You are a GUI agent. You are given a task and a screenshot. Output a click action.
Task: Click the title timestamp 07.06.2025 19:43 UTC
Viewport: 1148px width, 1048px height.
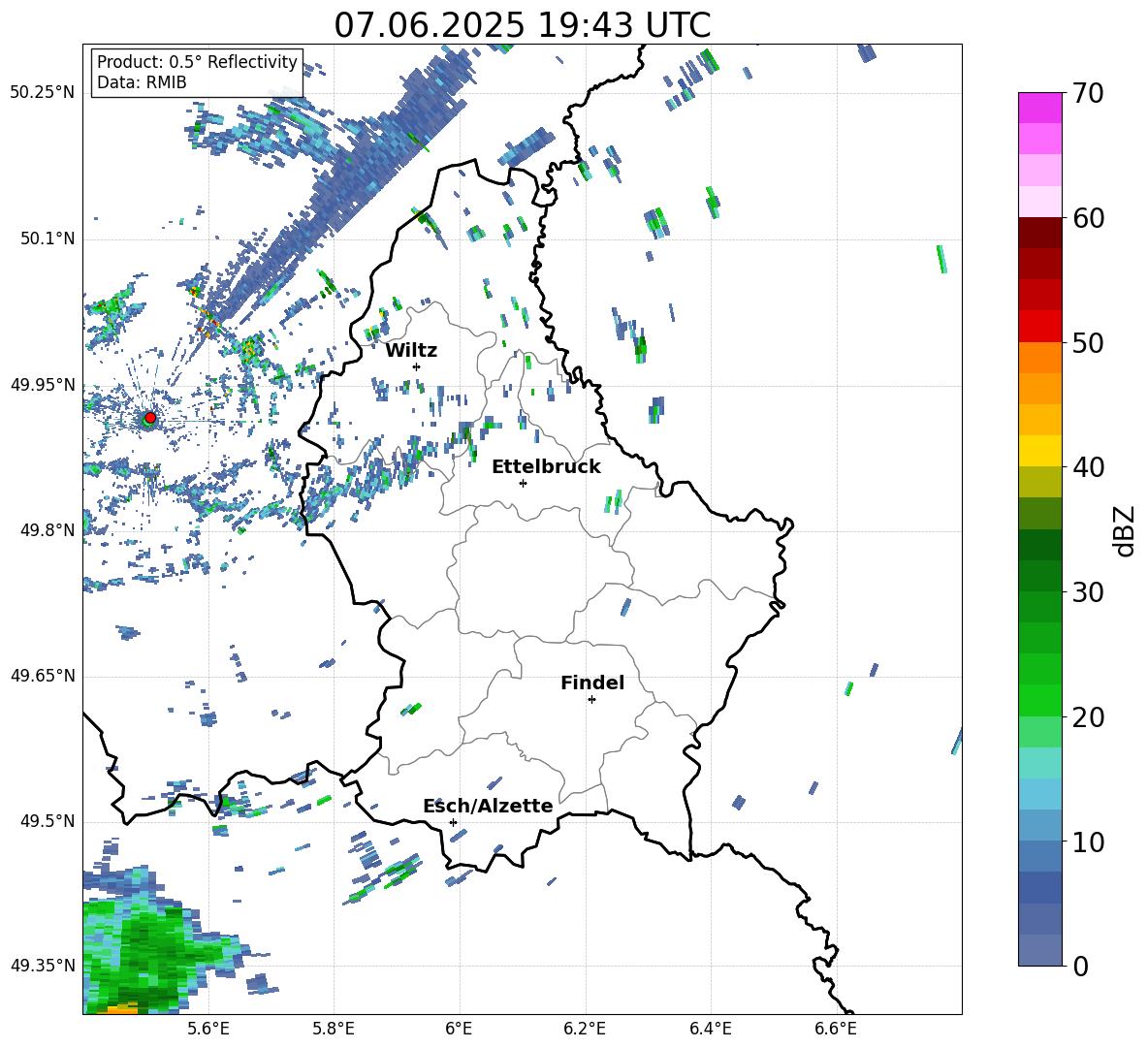pyautogui.click(x=523, y=25)
